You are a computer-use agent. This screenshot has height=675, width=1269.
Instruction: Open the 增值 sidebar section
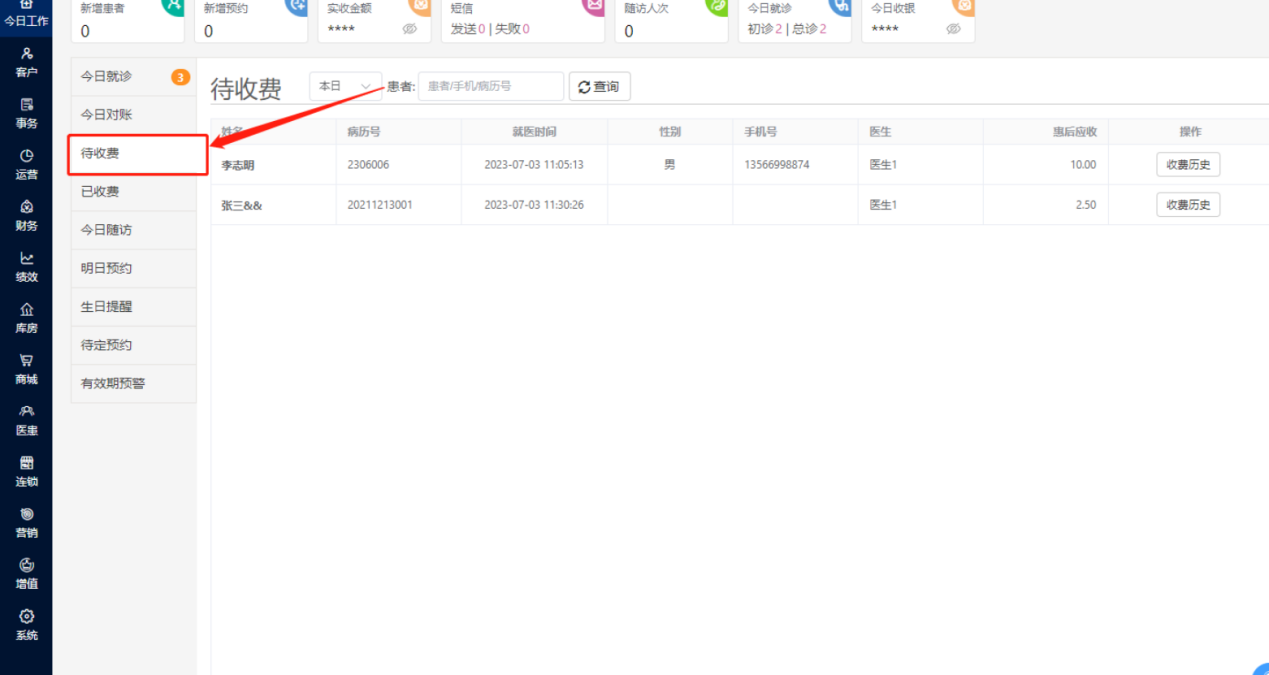[x=26, y=573]
